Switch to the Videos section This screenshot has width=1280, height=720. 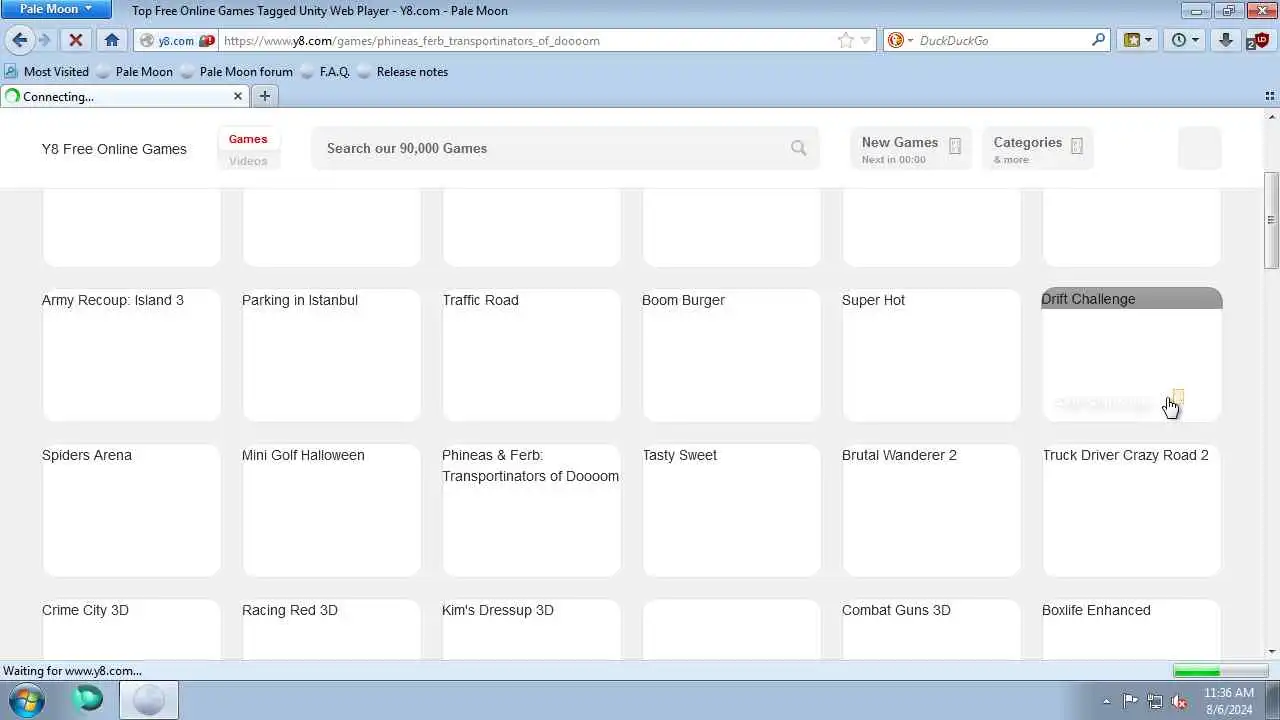[x=248, y=161]
